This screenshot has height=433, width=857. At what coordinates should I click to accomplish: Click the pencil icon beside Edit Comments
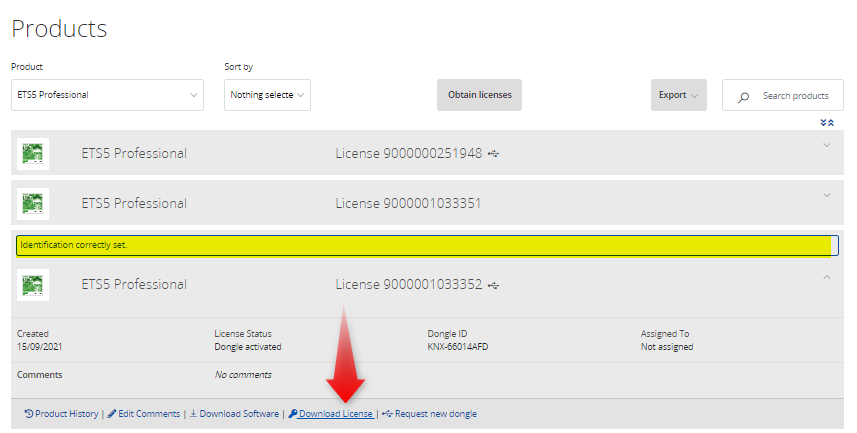point(112,414)
